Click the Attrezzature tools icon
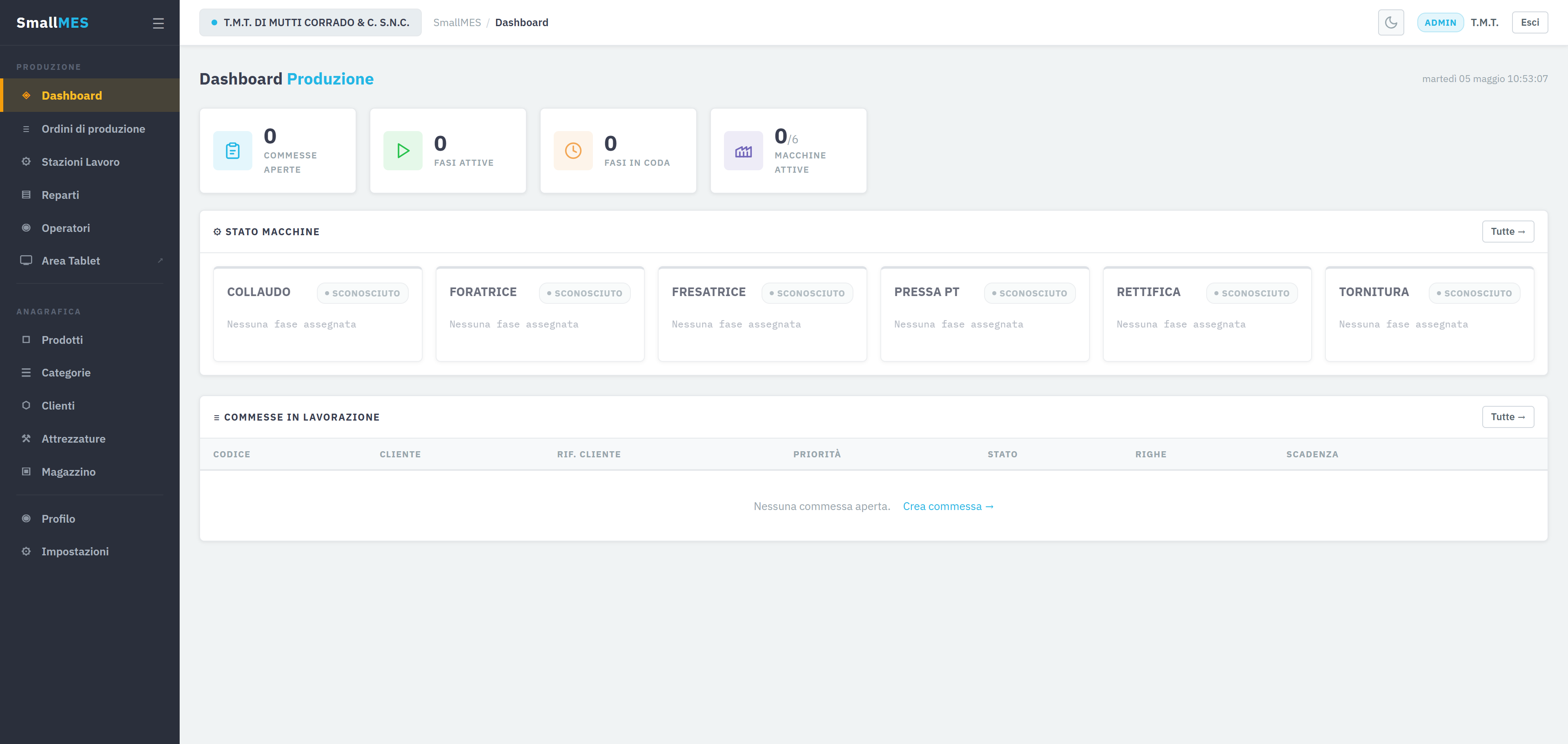This screenshot has height=744, width=1568. pos(26,439)
